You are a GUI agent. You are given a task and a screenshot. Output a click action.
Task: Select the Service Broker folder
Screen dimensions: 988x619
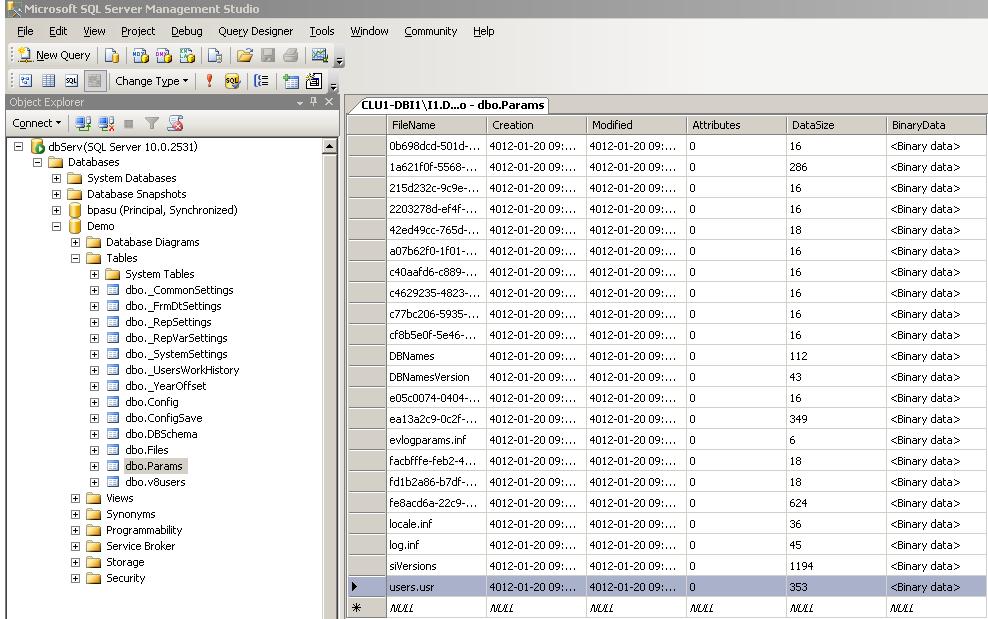pos(141,546)
